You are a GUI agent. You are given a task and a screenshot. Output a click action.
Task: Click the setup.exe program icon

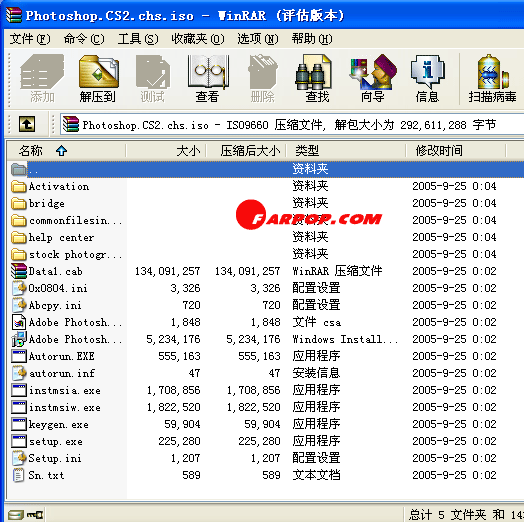click(19, 441)
